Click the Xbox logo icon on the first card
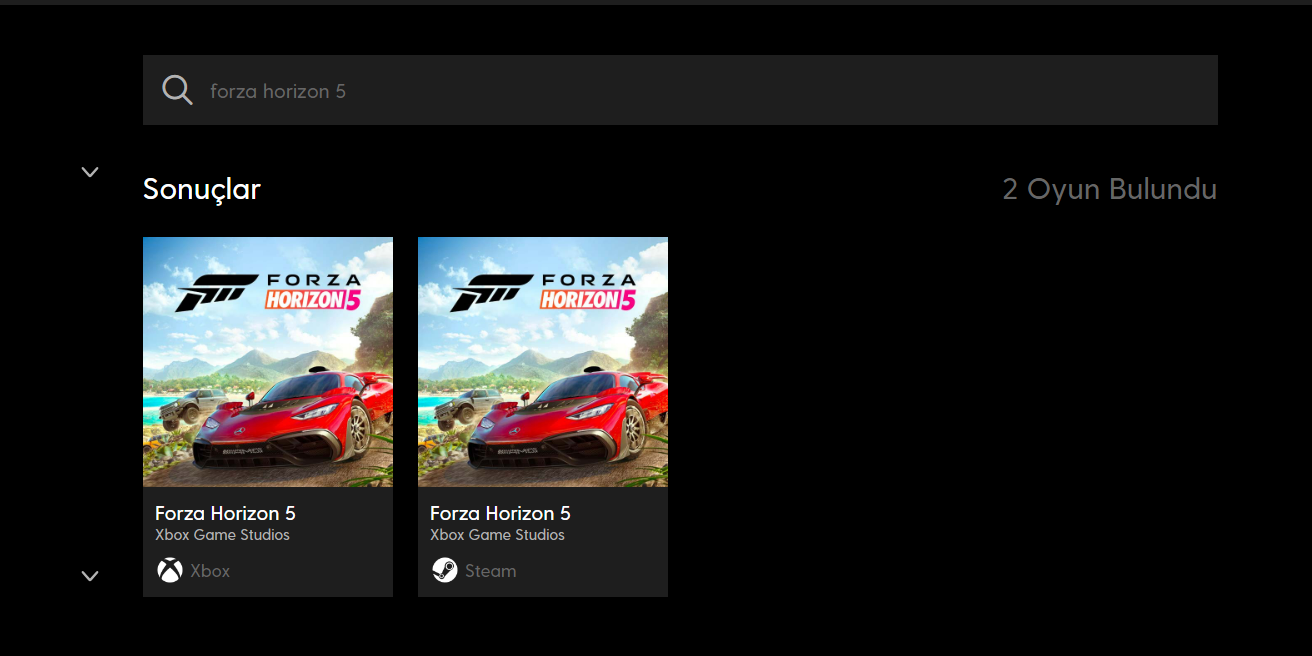 point(169,571)
